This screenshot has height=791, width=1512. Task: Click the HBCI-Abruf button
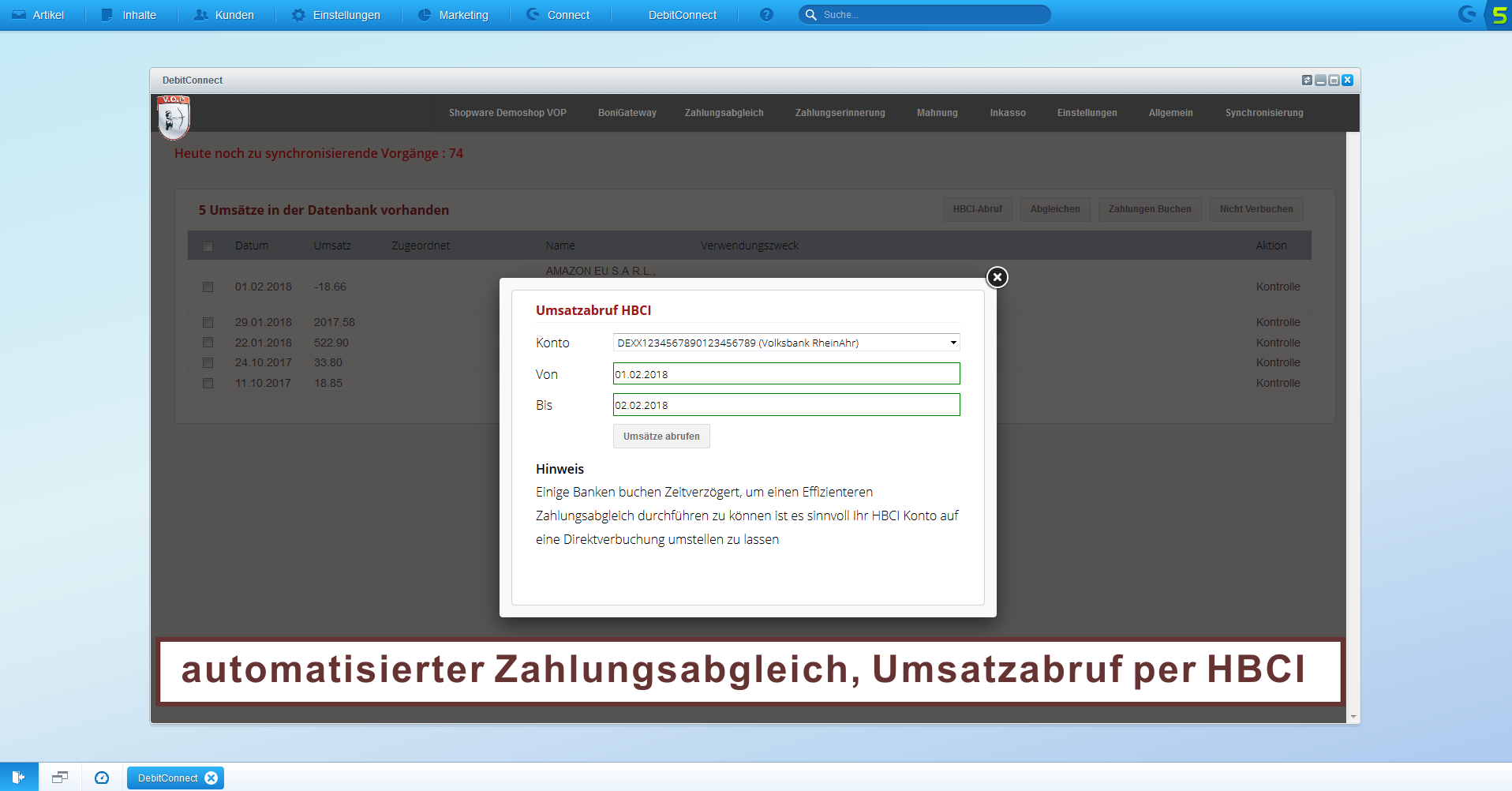[978, 209]
